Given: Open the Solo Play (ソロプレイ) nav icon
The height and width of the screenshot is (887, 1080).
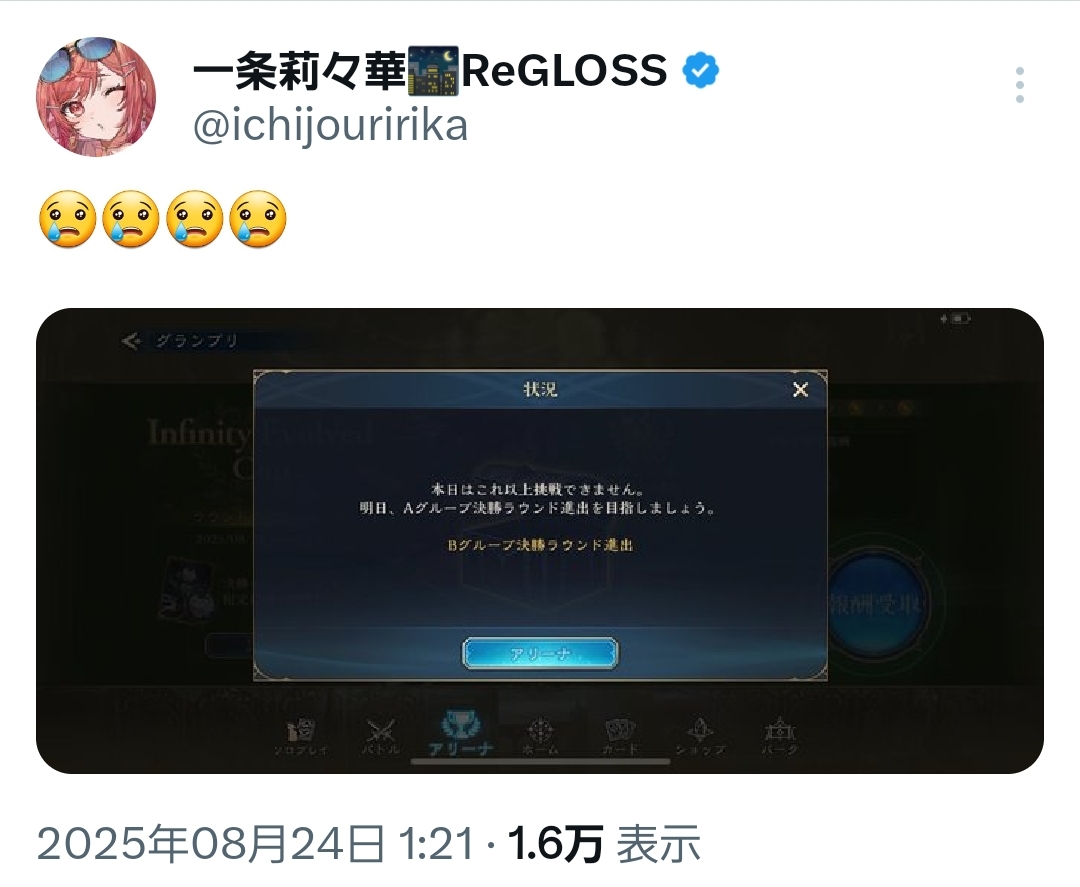Looking at the screenshot, I should (x=301, y=737).
